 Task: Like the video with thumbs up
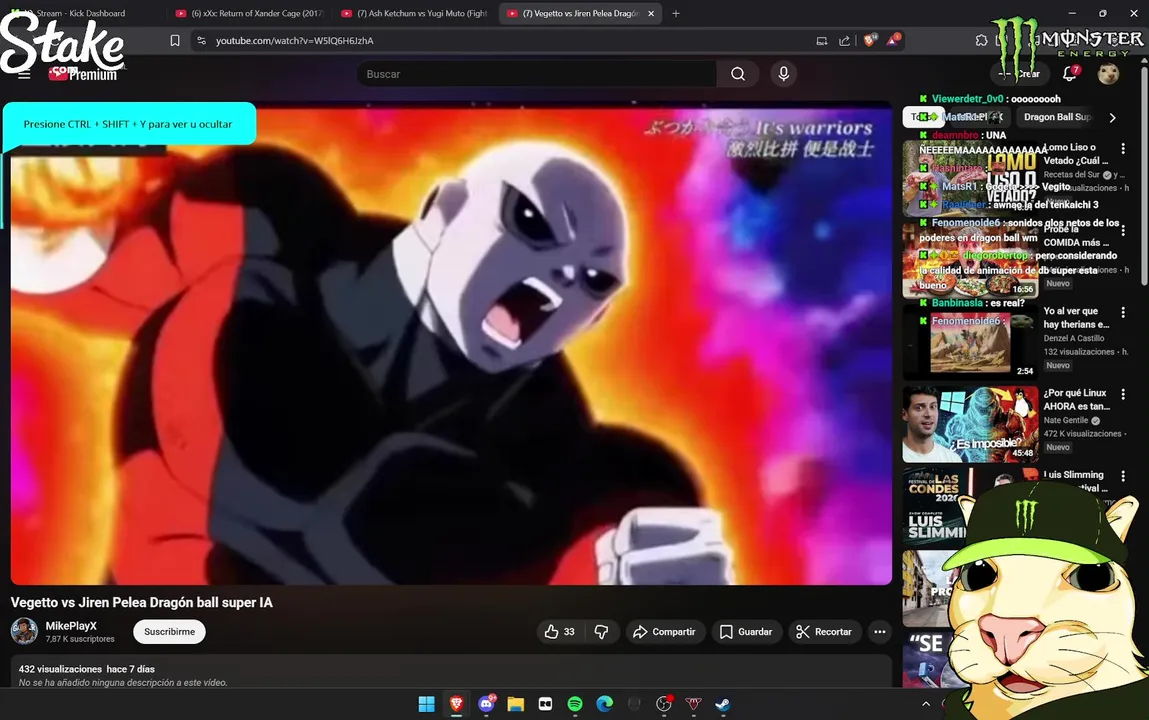(560, 631)
